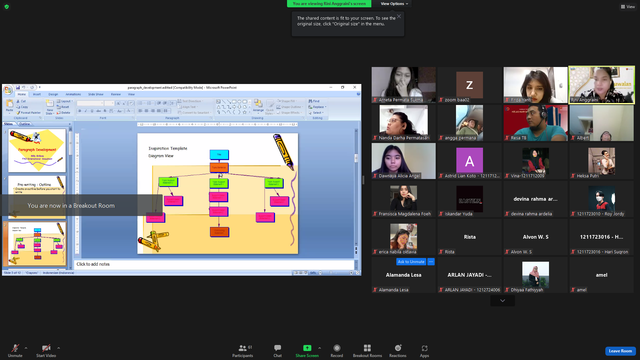Click the View button at top right
Screen dimensions: 640x360
(x=628, y=7)
